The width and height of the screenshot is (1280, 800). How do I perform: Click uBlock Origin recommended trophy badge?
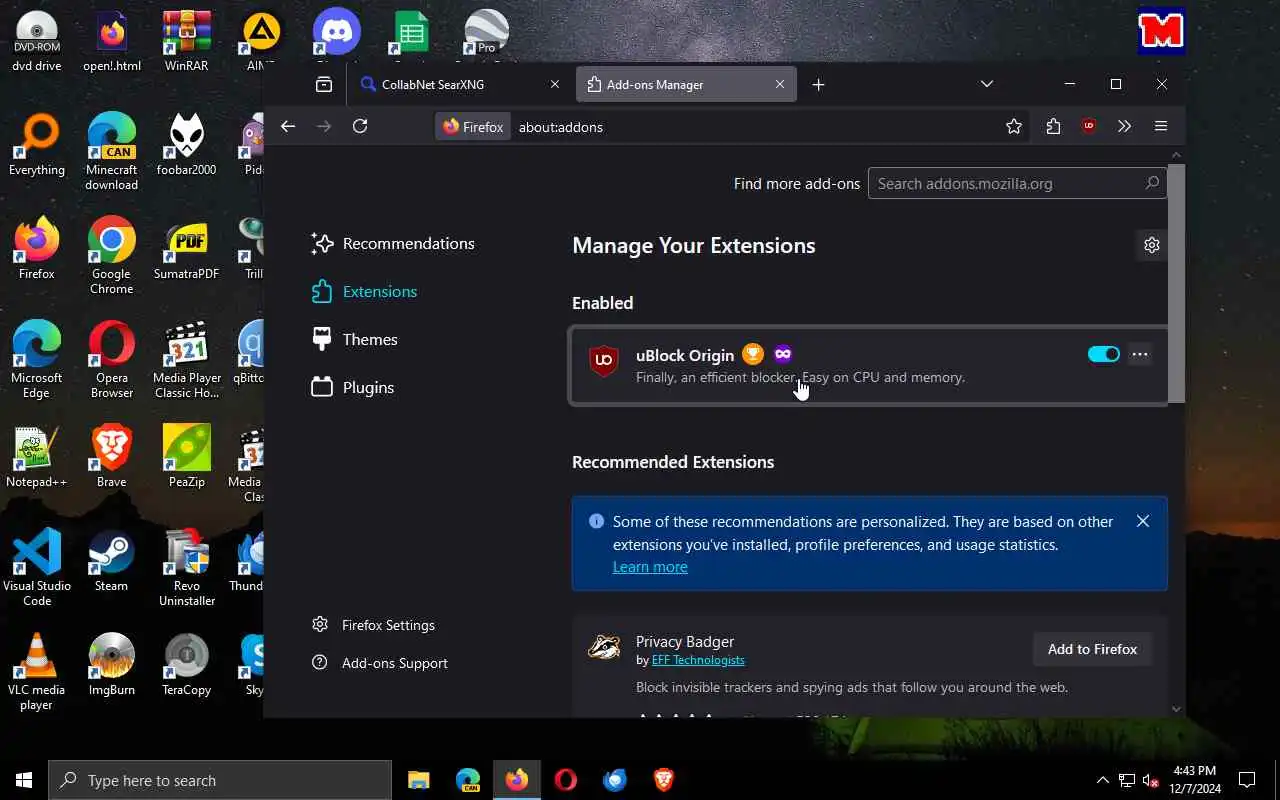point(753,354)
